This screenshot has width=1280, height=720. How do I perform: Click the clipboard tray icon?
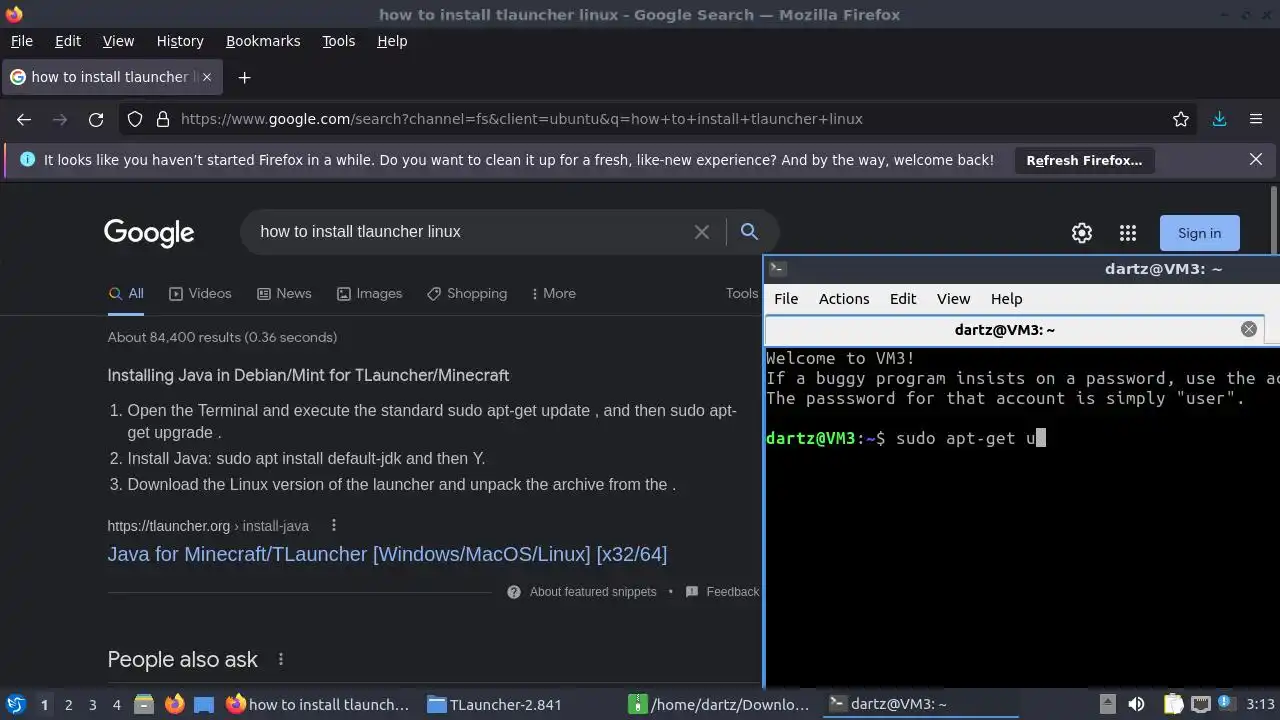(x=1172, y=704)
